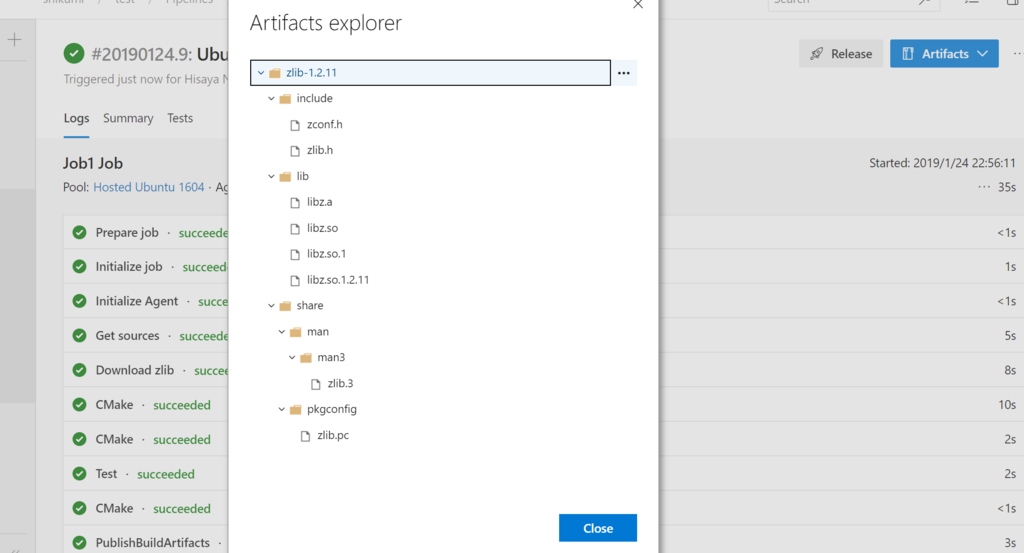
Task: Collapse the man3 folder chevron
Action: (x=293, y=357)
